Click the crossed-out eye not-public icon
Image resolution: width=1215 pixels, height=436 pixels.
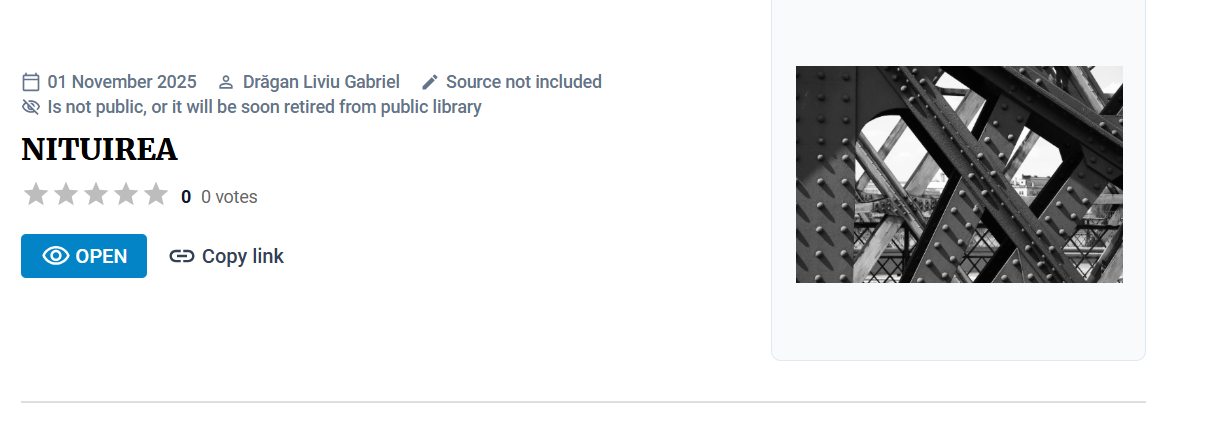31,107
